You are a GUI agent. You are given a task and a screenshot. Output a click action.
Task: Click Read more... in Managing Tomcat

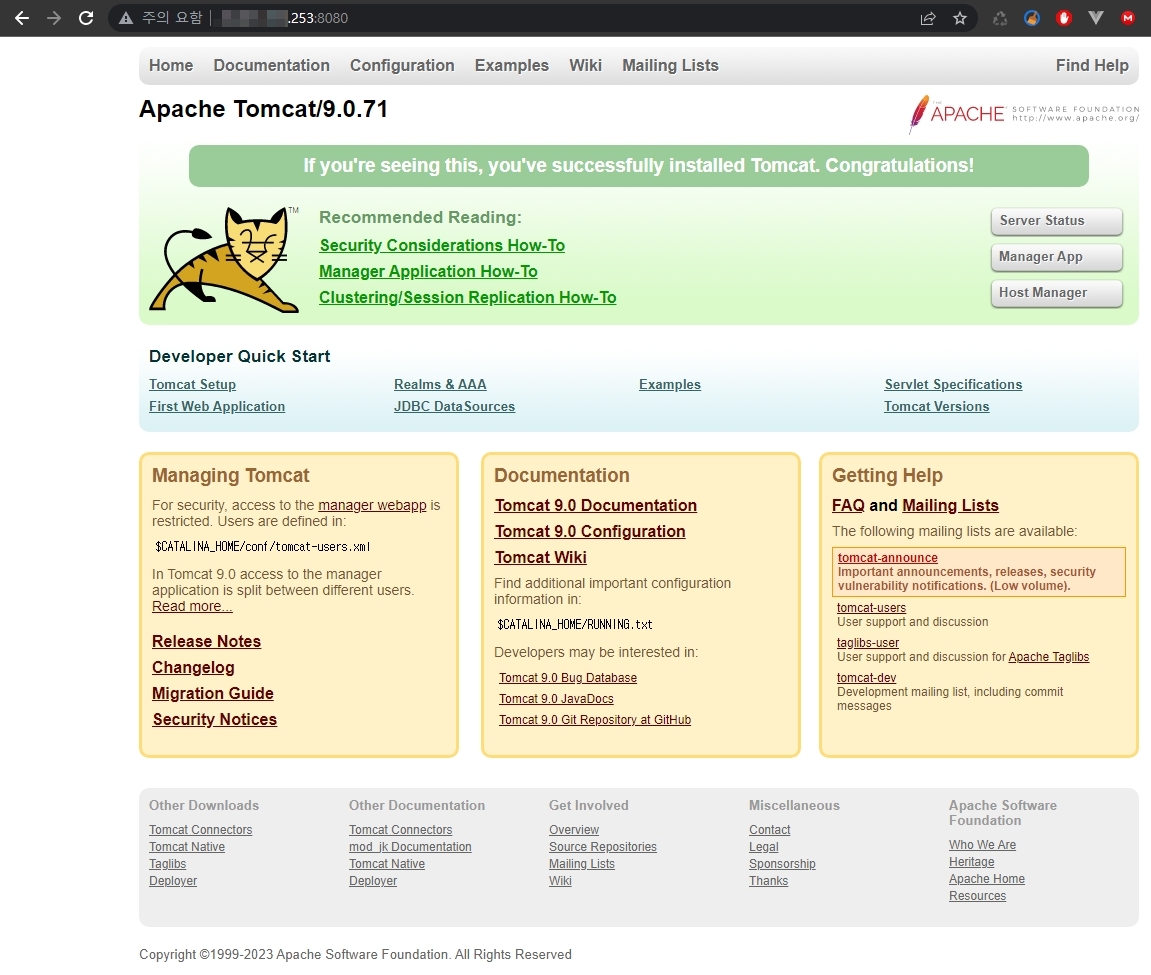pyautogui.click(x=192, y=606)
